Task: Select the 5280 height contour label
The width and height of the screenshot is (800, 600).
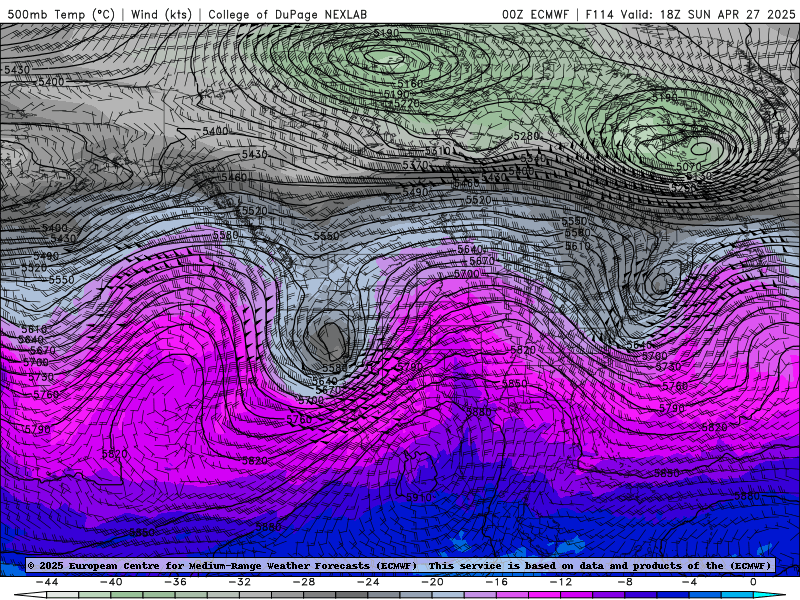Action: 526,136
